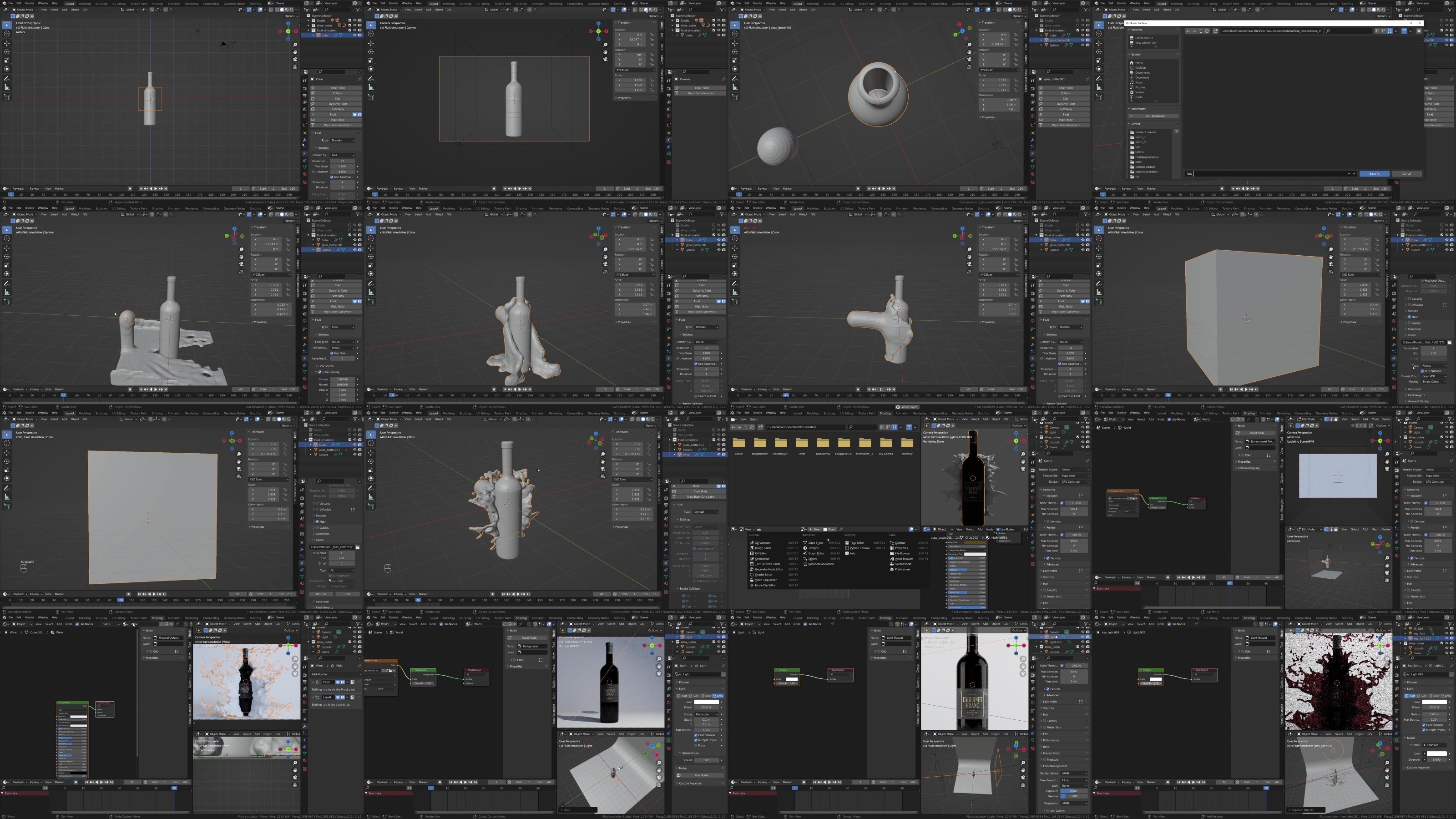1456x819 pixels.
Task: Click the back arrow in Blender File View
Action: (x=1188, y=31)
